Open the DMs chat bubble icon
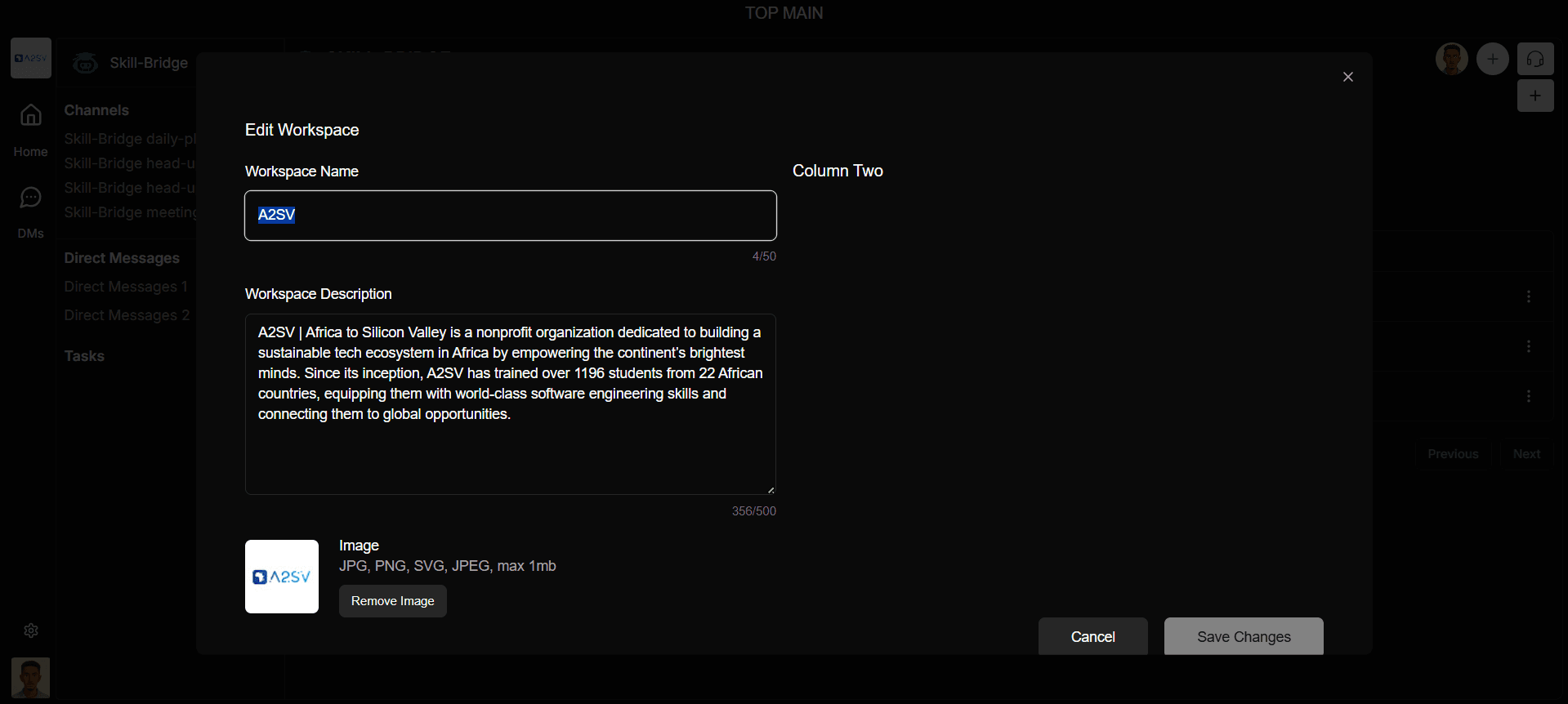The height and width of the screenshot is (704, 1568). coord(31,198)
